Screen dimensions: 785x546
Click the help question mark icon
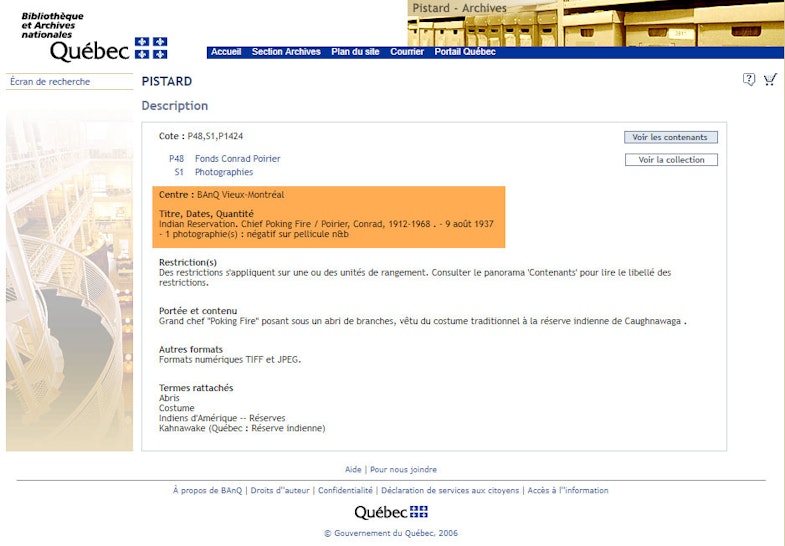(749, 80)
